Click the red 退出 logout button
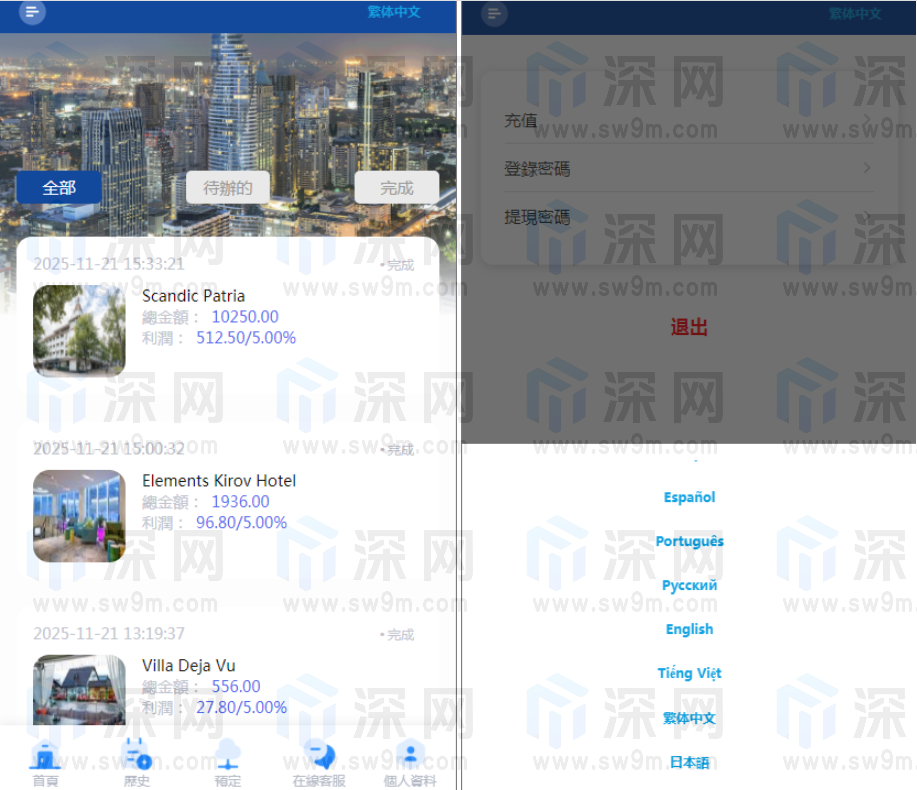The width and height of the screenshot is (917, 790). pos(689,327)
